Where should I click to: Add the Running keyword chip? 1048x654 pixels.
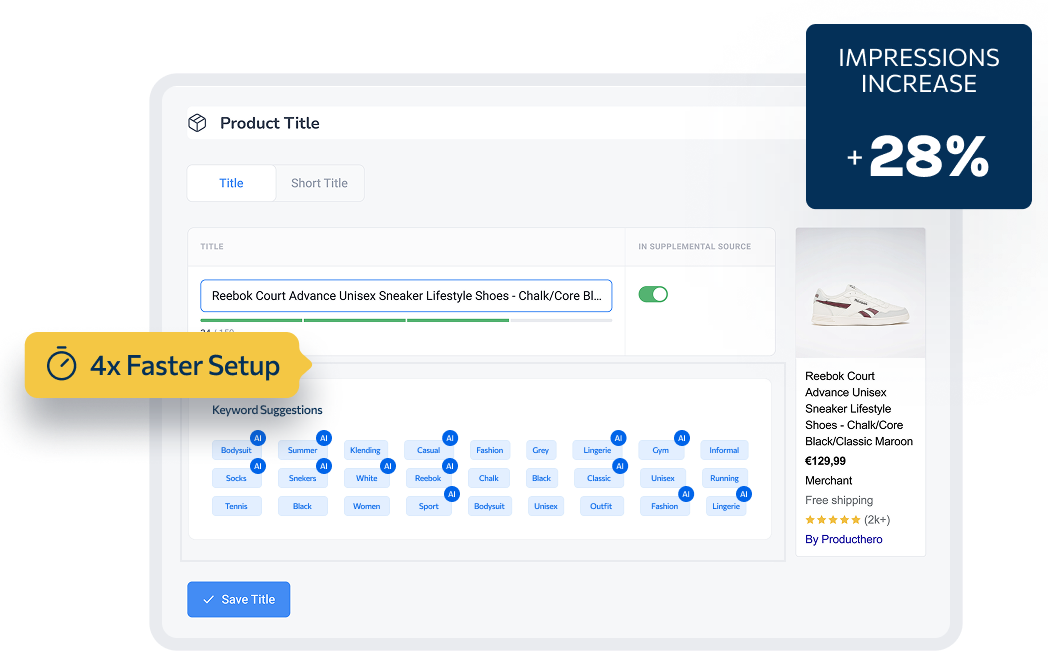pos(725,478)
